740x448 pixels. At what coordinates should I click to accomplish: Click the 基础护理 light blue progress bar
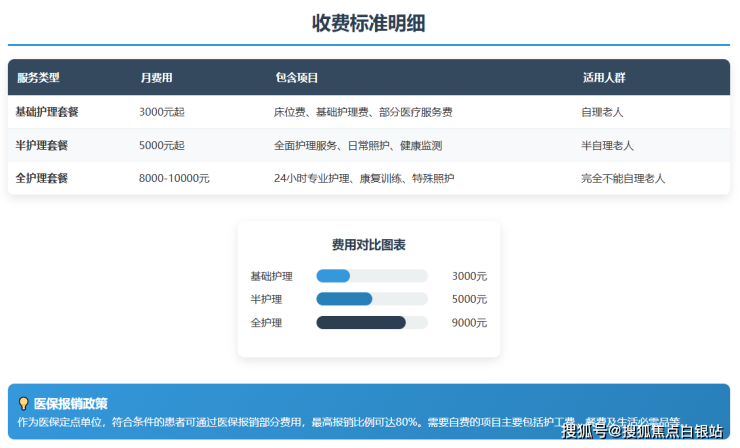(333, 276)
